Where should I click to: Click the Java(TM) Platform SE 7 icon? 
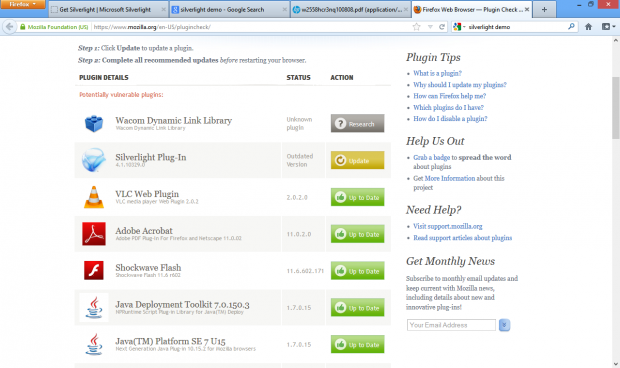pyautogui.click(x=94, y=344)
